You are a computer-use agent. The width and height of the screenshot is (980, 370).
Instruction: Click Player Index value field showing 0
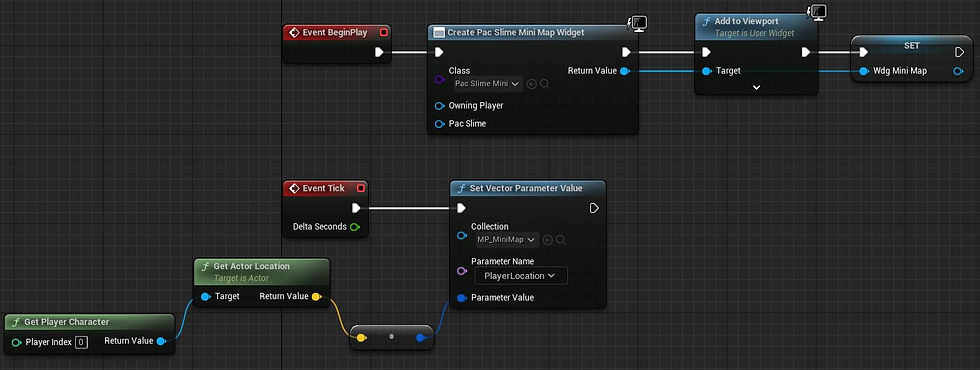tap(81, 342)
